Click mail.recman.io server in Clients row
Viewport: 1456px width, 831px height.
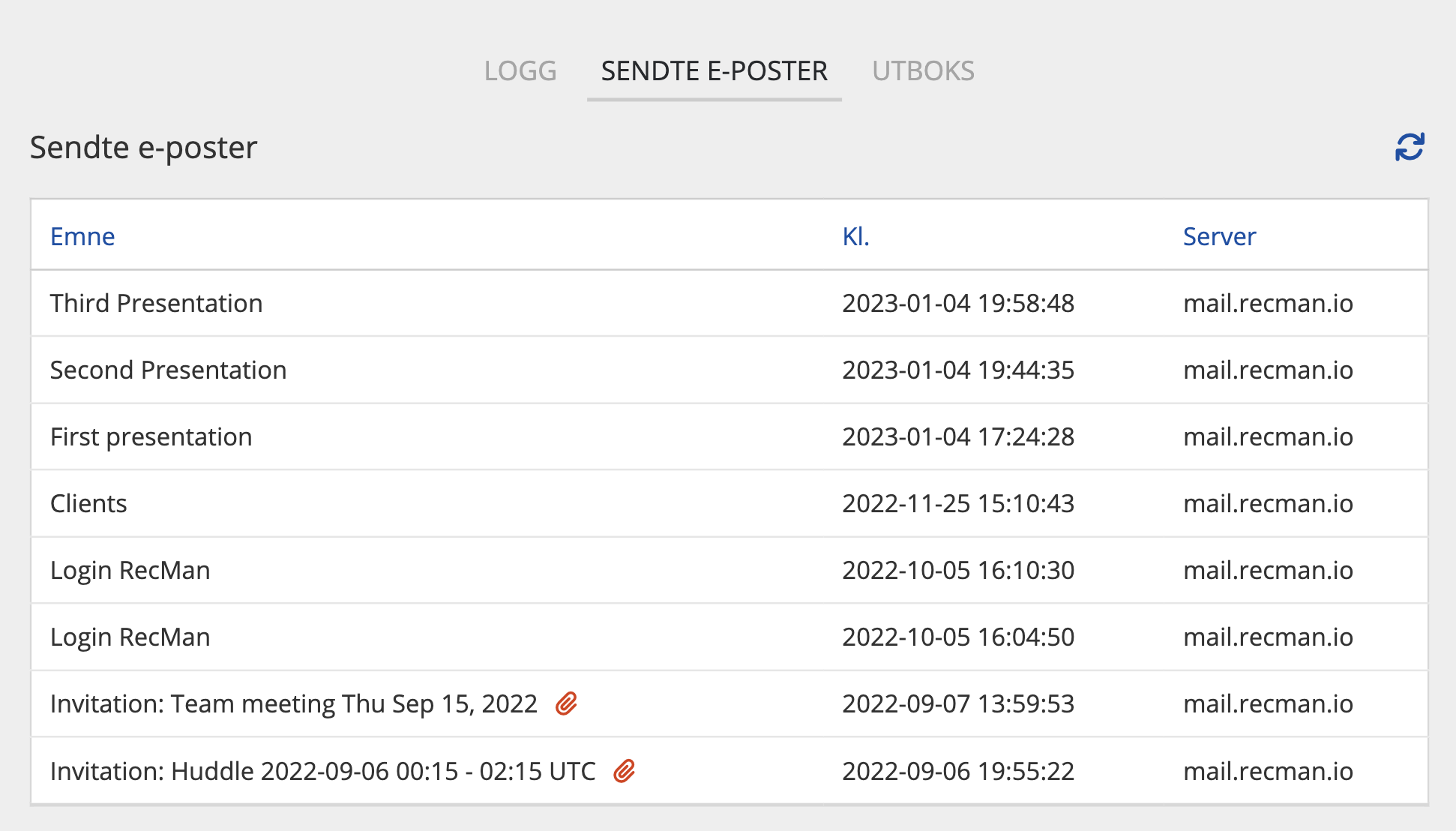pyautogui.click(x=1268, y=503)
